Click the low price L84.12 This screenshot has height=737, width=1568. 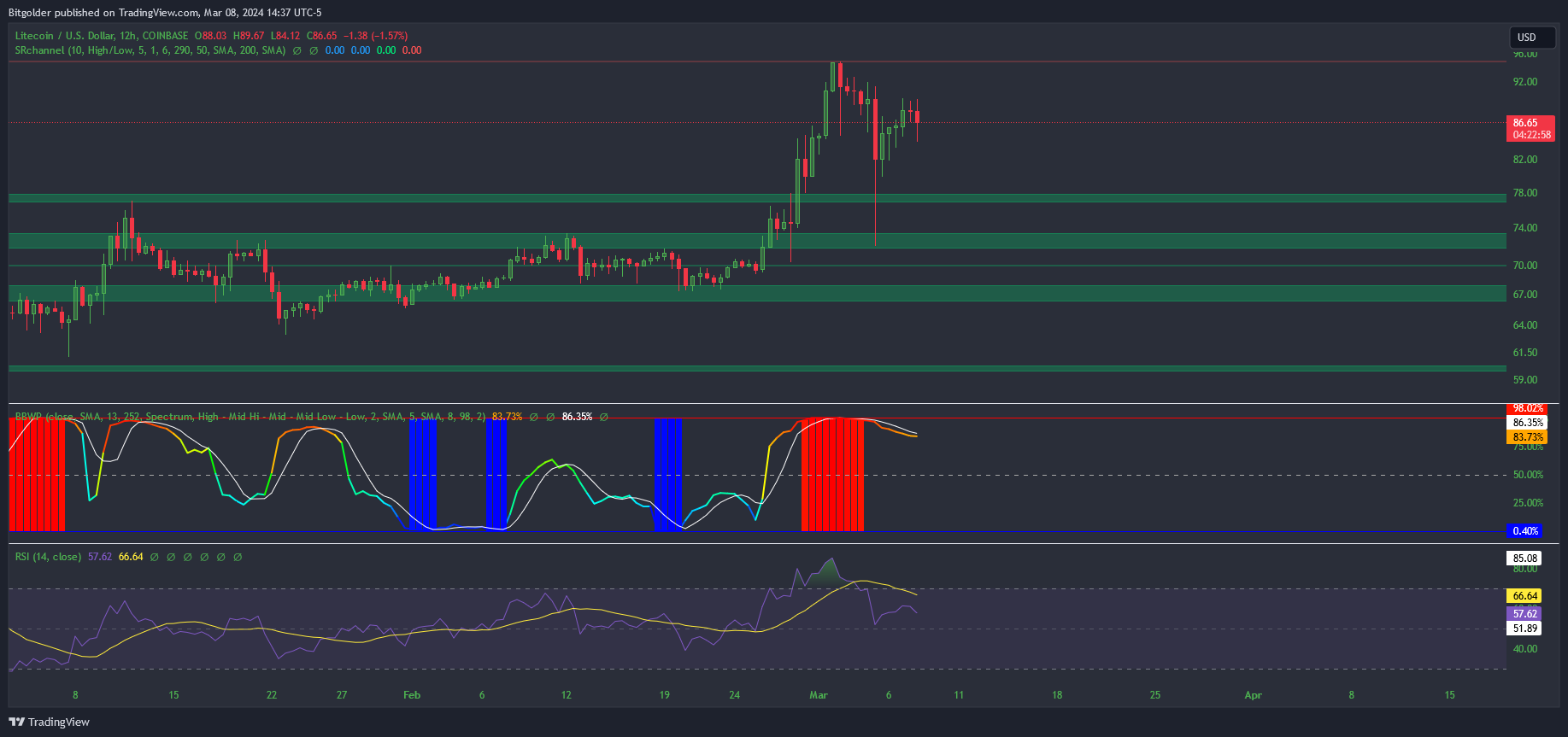click(x=285, y=36)
